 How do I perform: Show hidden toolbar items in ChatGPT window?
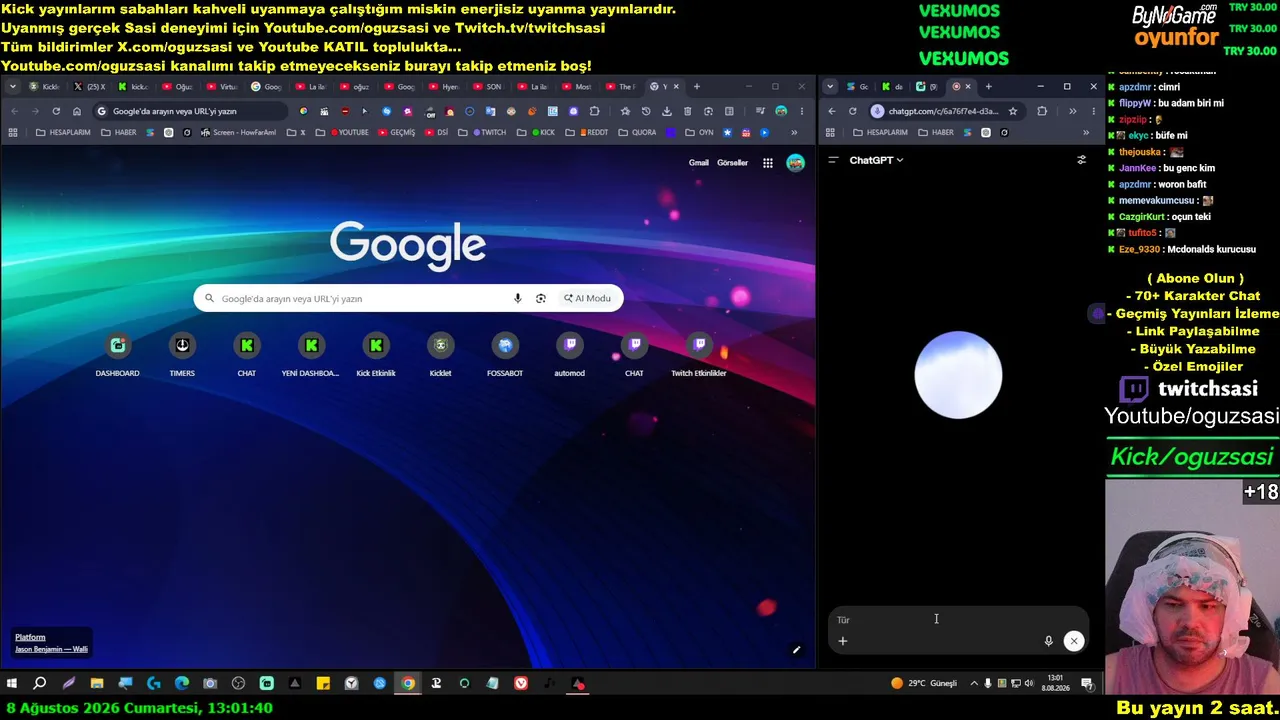[1072, 111]
